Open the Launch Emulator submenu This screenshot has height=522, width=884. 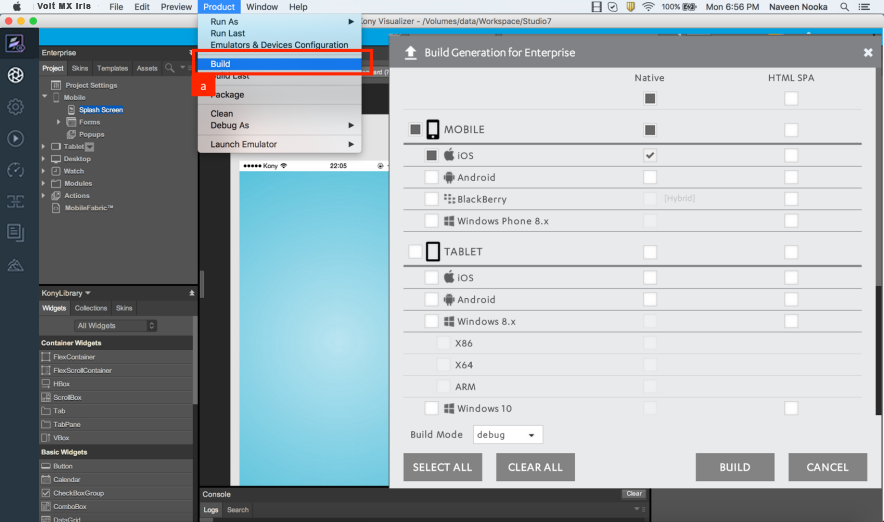(279, 144)
